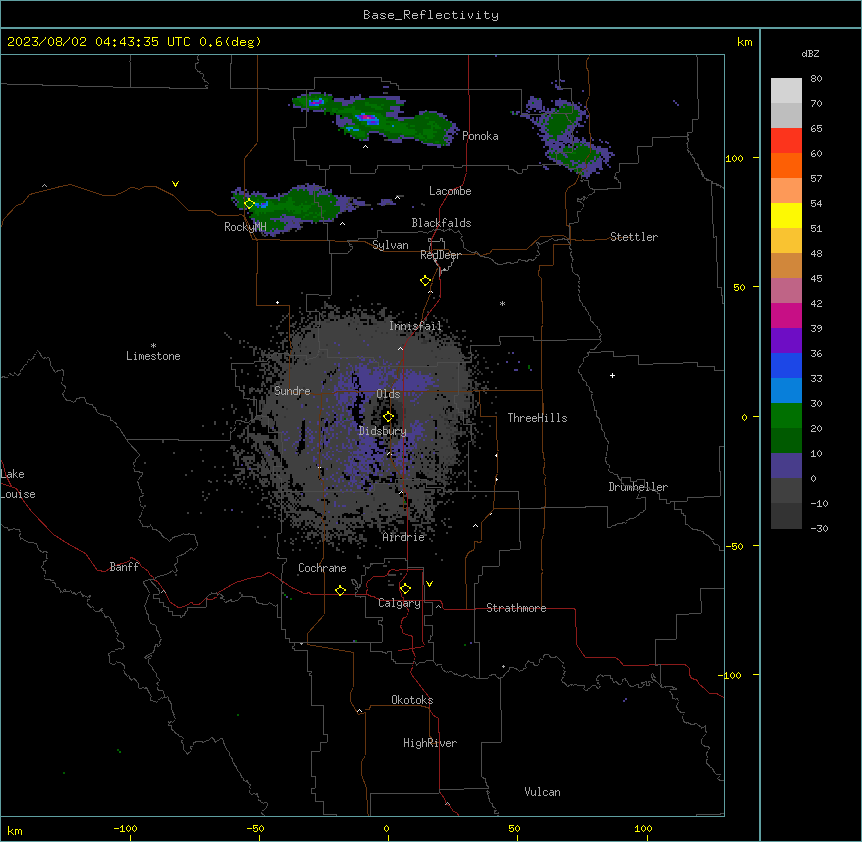This screenshot has height=842, width=862.
Task: Click the Airdrie city label
Action: click(x=404, y=537)
